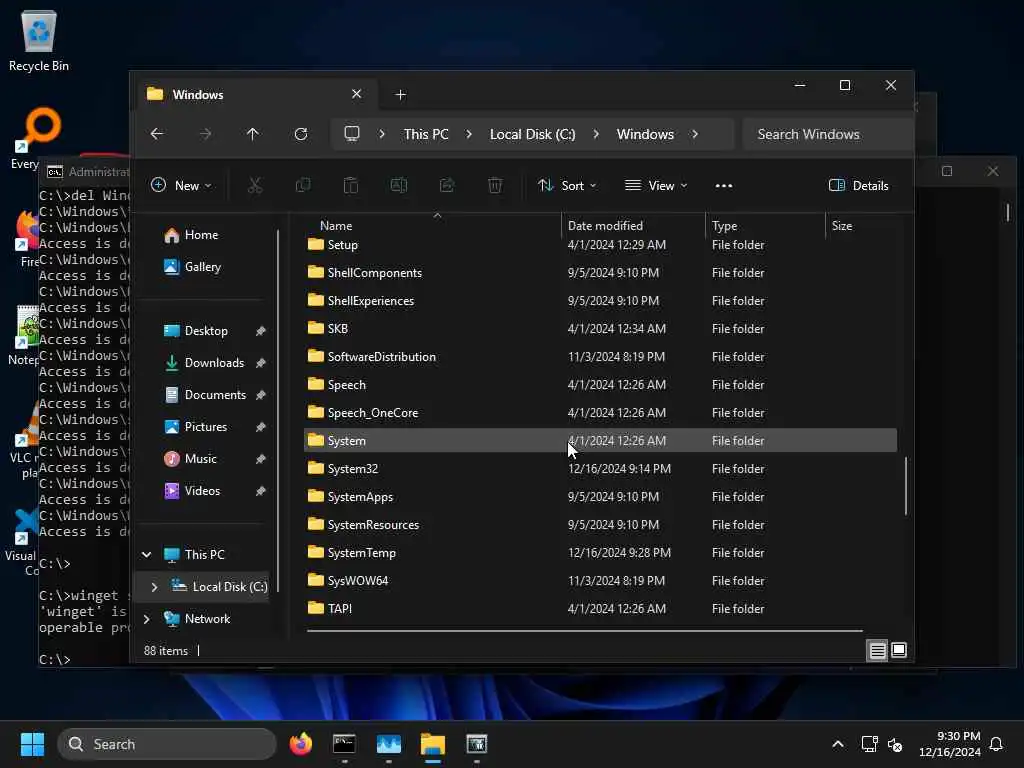Open Pictures in navigation pane
This screenshot has width=1024, height=768.
[196, 427]
